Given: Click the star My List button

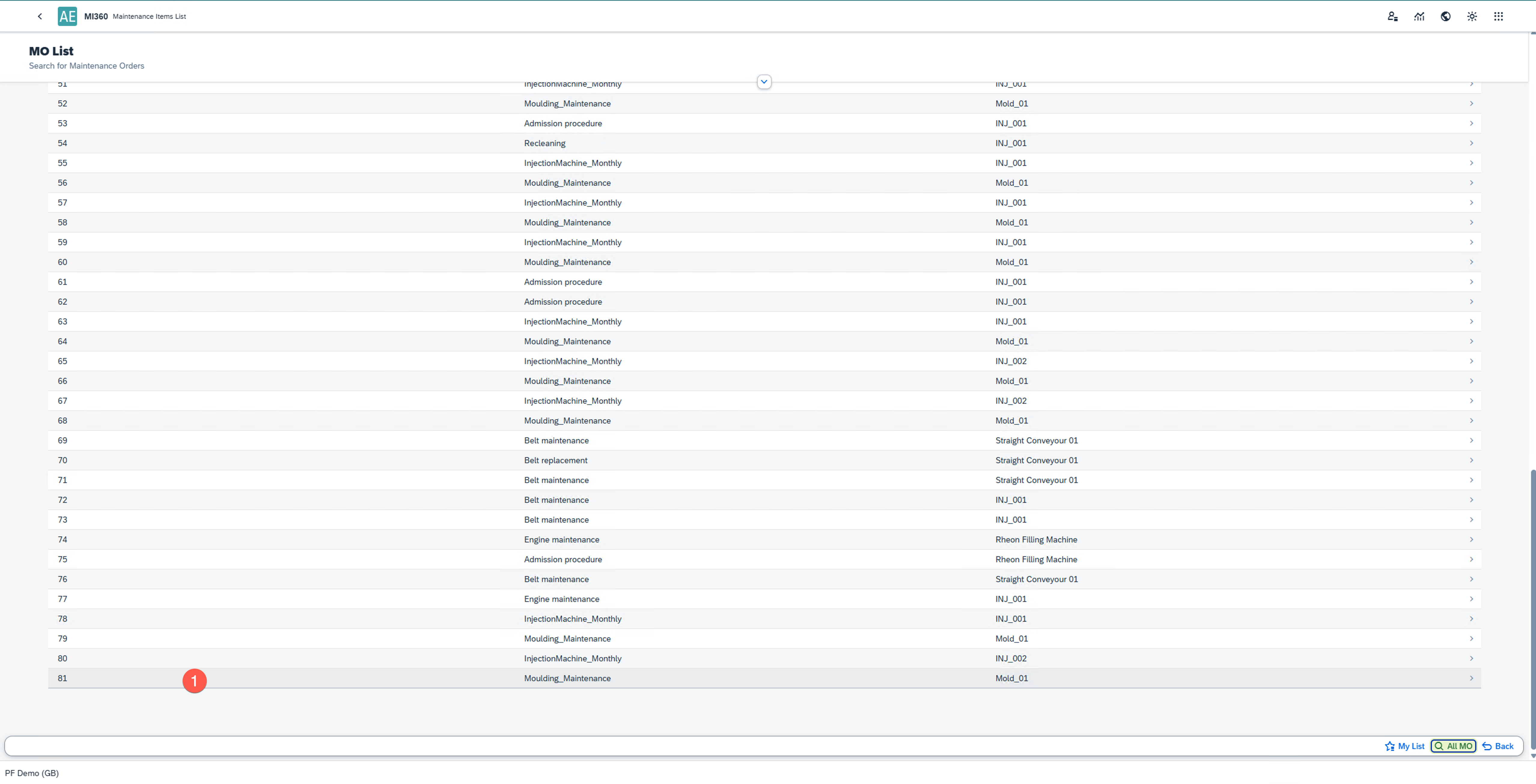Looking at the screenshot, I should 1404,746.
